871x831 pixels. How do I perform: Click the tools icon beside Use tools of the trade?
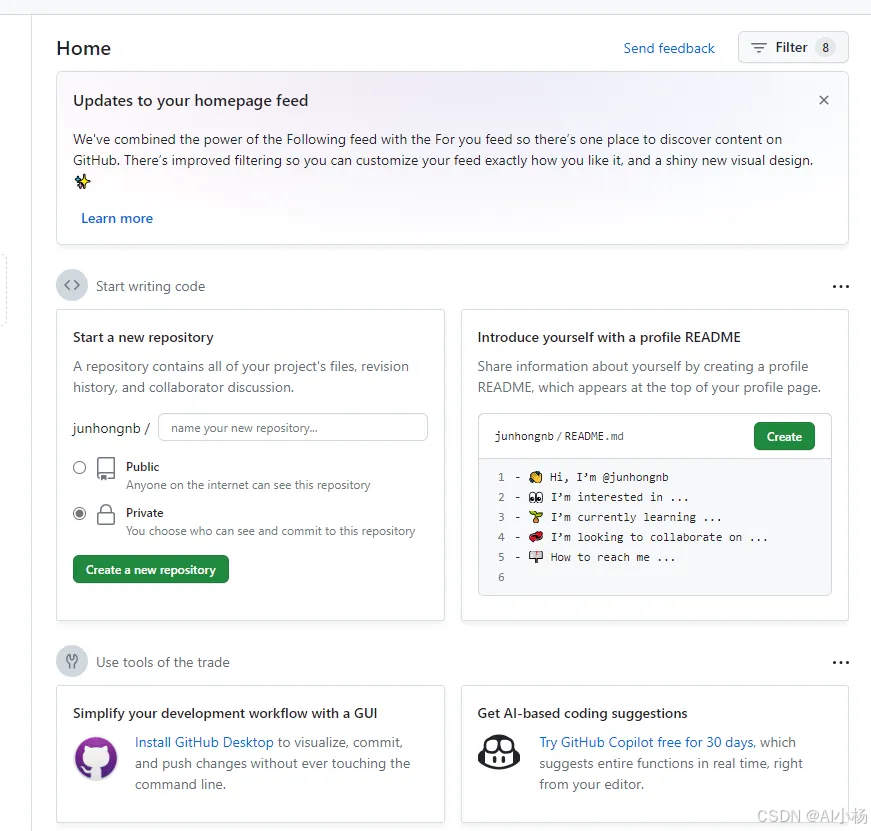[72, 661]
